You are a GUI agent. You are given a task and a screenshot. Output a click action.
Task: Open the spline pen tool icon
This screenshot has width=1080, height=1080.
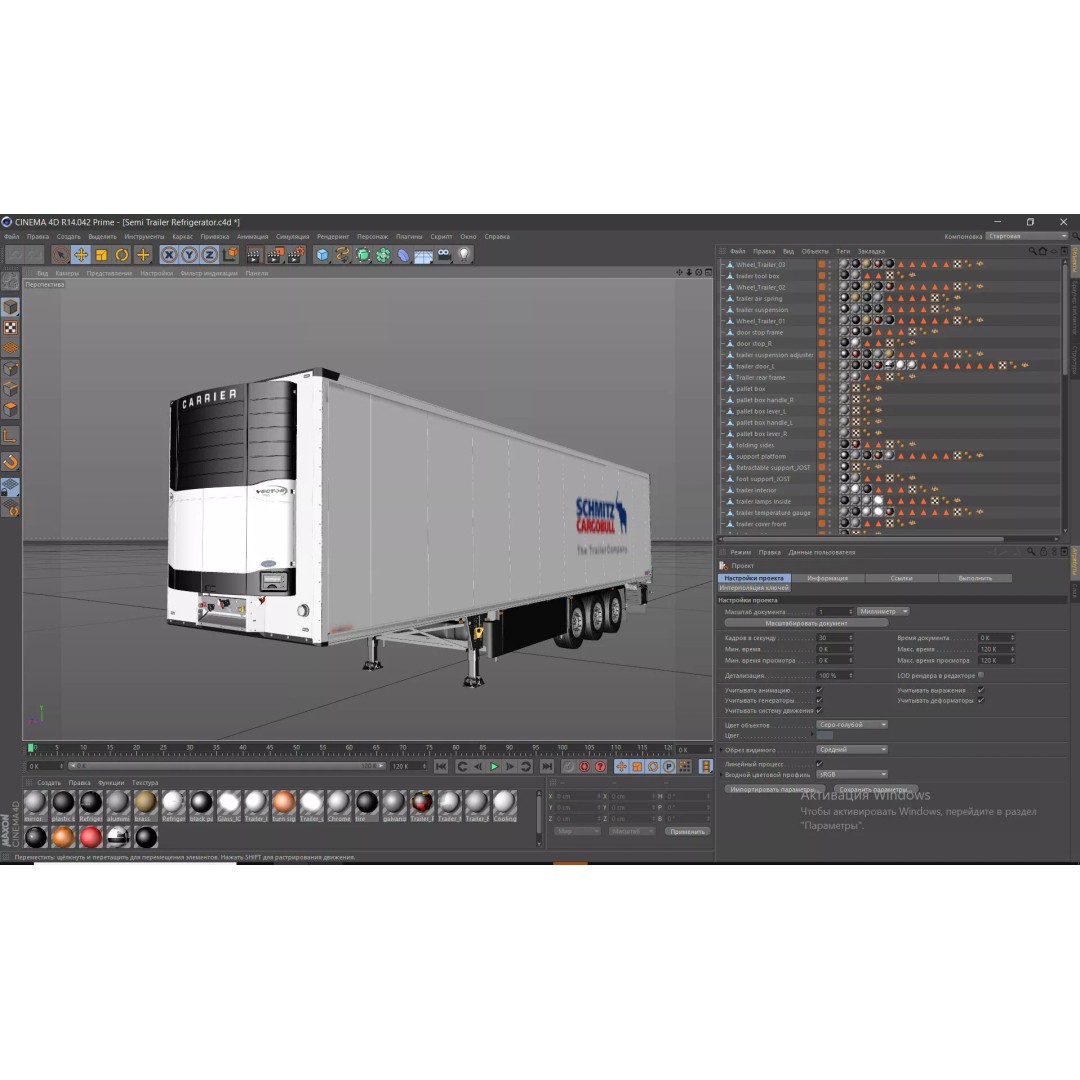click(x=342, y=255)
